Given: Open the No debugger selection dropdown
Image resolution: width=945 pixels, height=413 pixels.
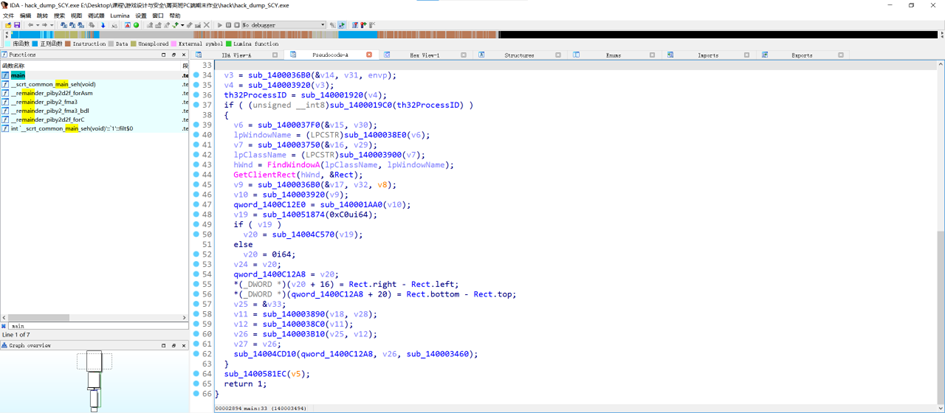Looking at the screenshot, I should coord(283,25).
